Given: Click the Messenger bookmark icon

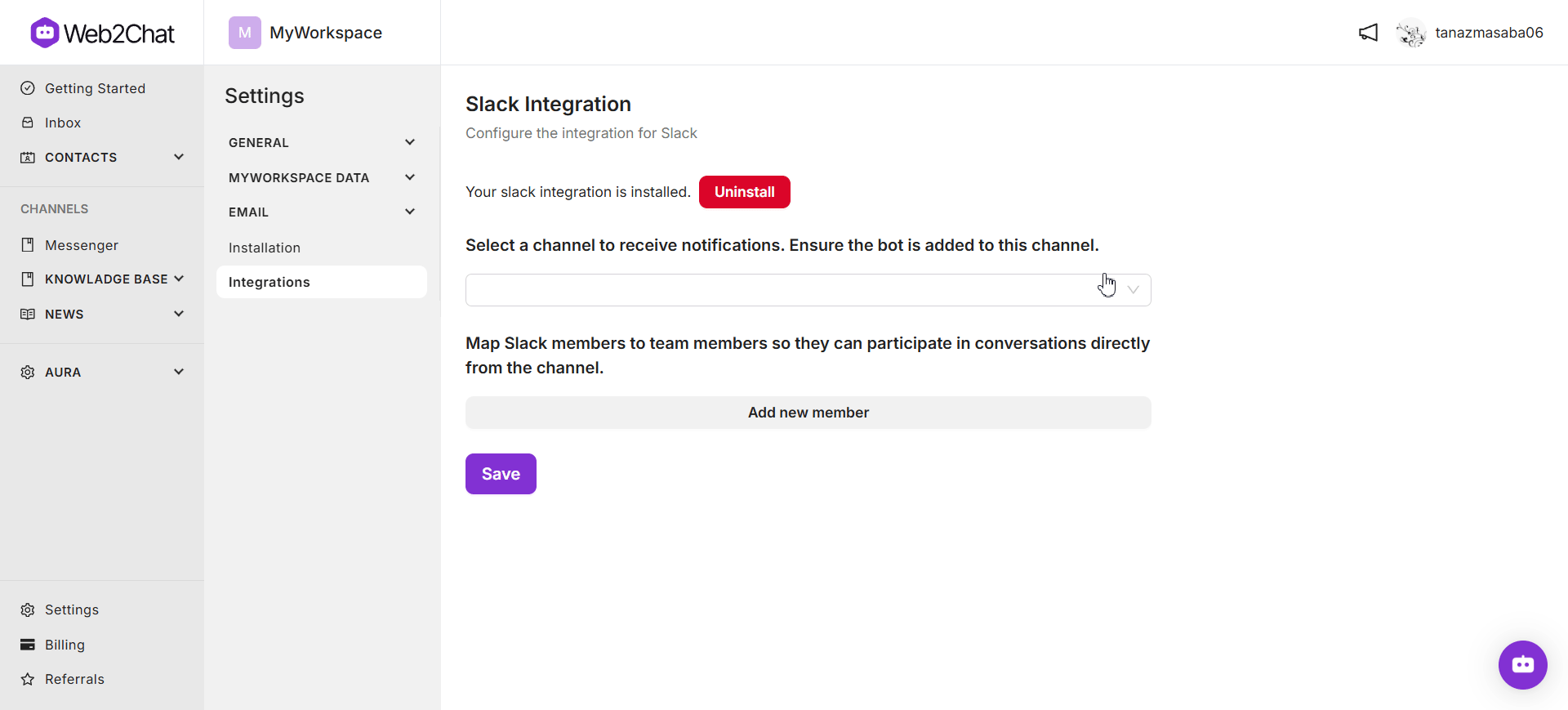Looking at the screenshot, I should pyautogui.click(x=28, y=245).
